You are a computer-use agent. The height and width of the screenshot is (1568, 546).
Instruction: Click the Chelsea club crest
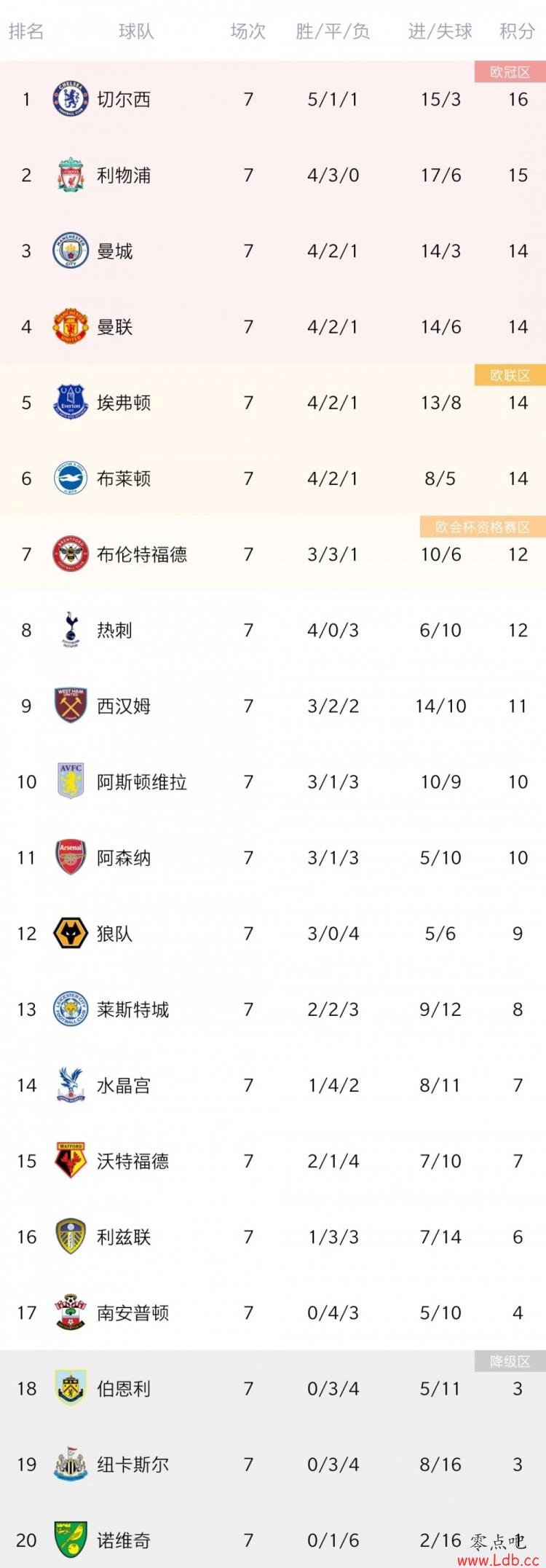pyautogui.click(x=71, y=99)
